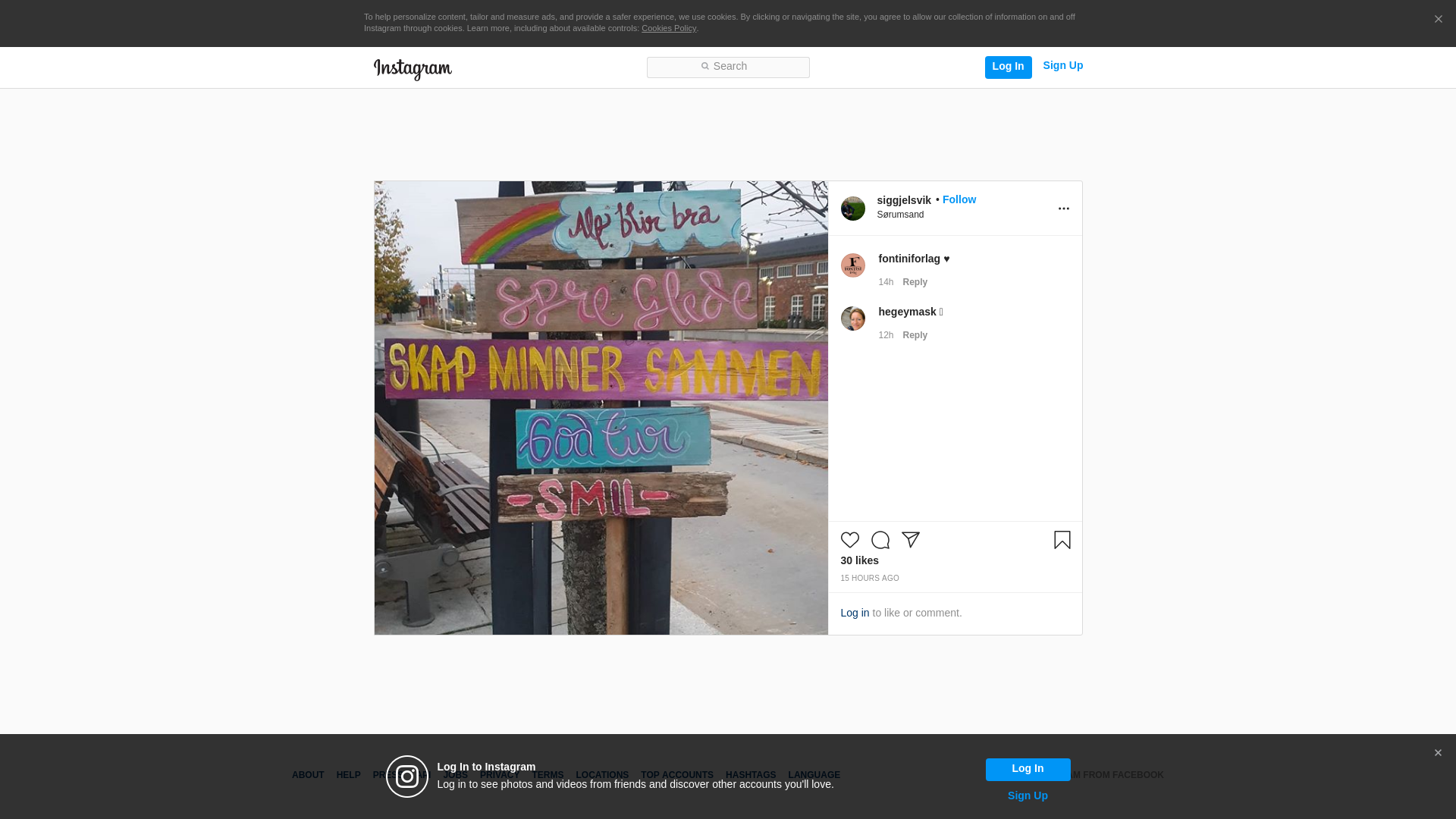Follow the siggjelsvik account

959,199
